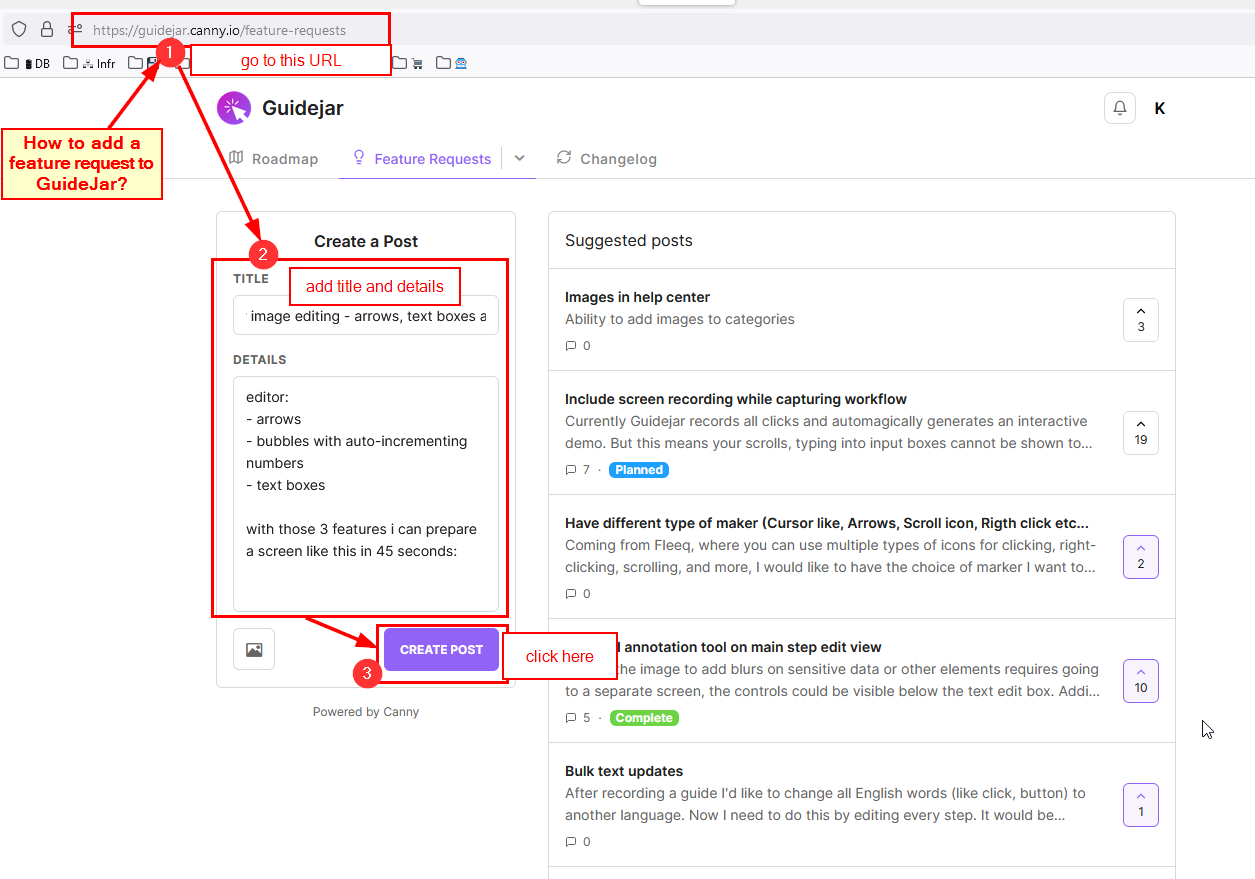Screen dimensions: 1255x879
Task: Click the Title input field
Action: click(x=366, y=315)
